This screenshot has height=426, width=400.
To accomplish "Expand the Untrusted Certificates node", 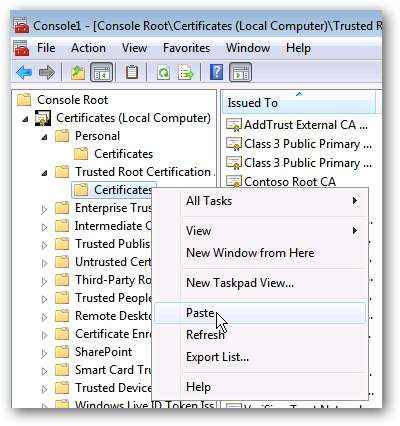I will [44, 263].
